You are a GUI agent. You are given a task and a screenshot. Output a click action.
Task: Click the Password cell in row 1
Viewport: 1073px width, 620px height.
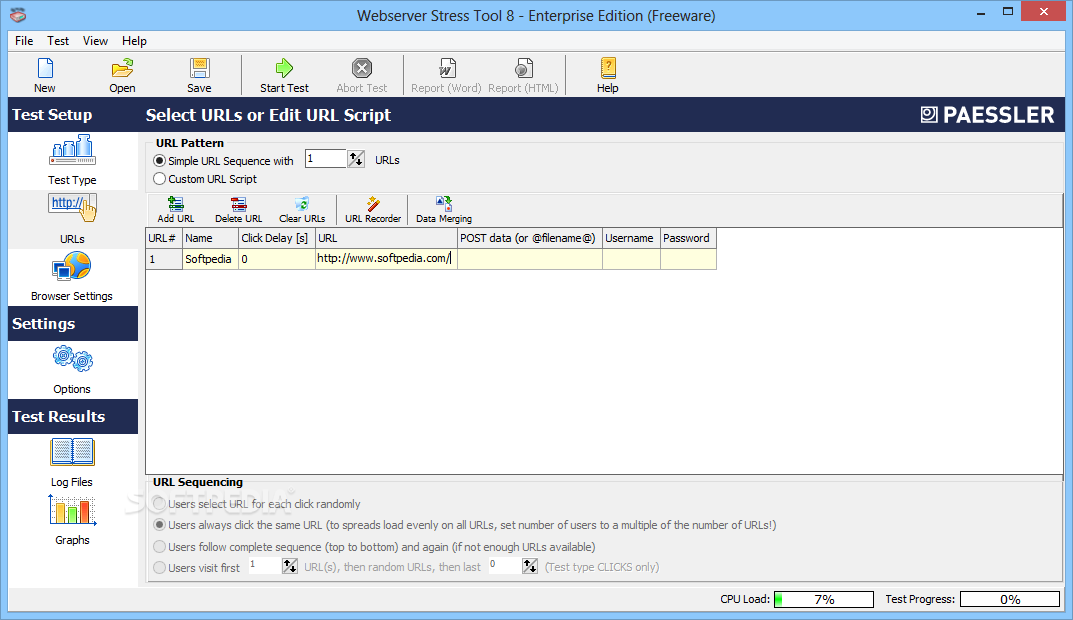pyautogui.click(x=688, y=259)
